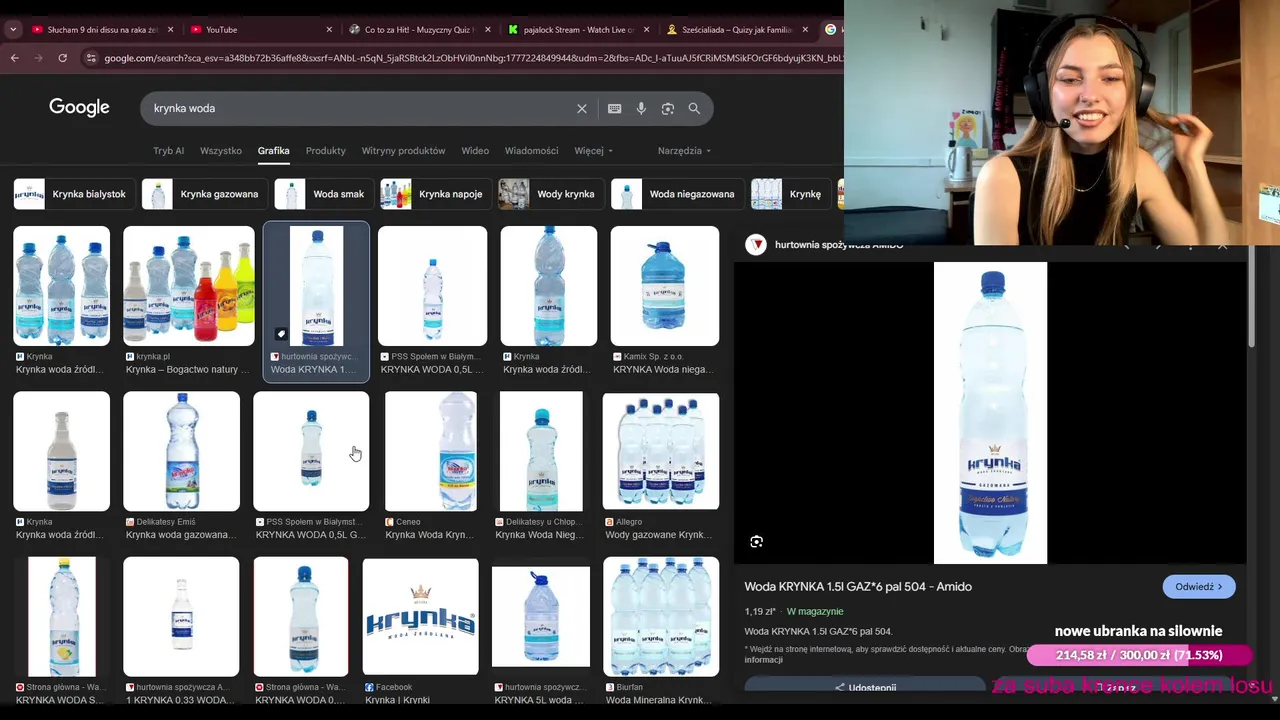The image size is (1280, 720).
Task: Search by image with the Lens camera icon
Action: click(667, 108)
